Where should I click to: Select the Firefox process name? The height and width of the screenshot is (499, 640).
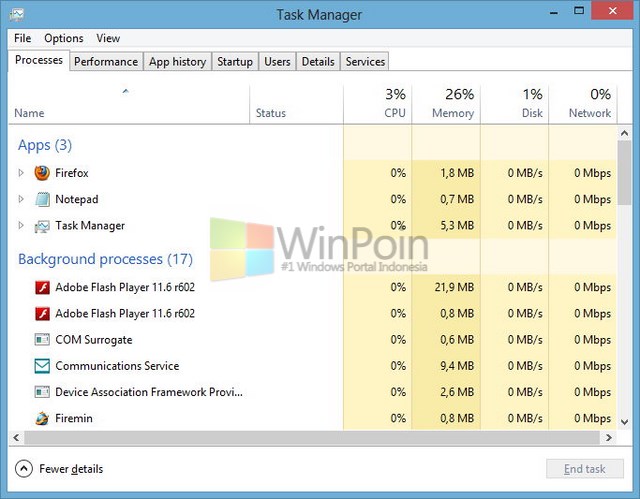click(x=72, y=173)
